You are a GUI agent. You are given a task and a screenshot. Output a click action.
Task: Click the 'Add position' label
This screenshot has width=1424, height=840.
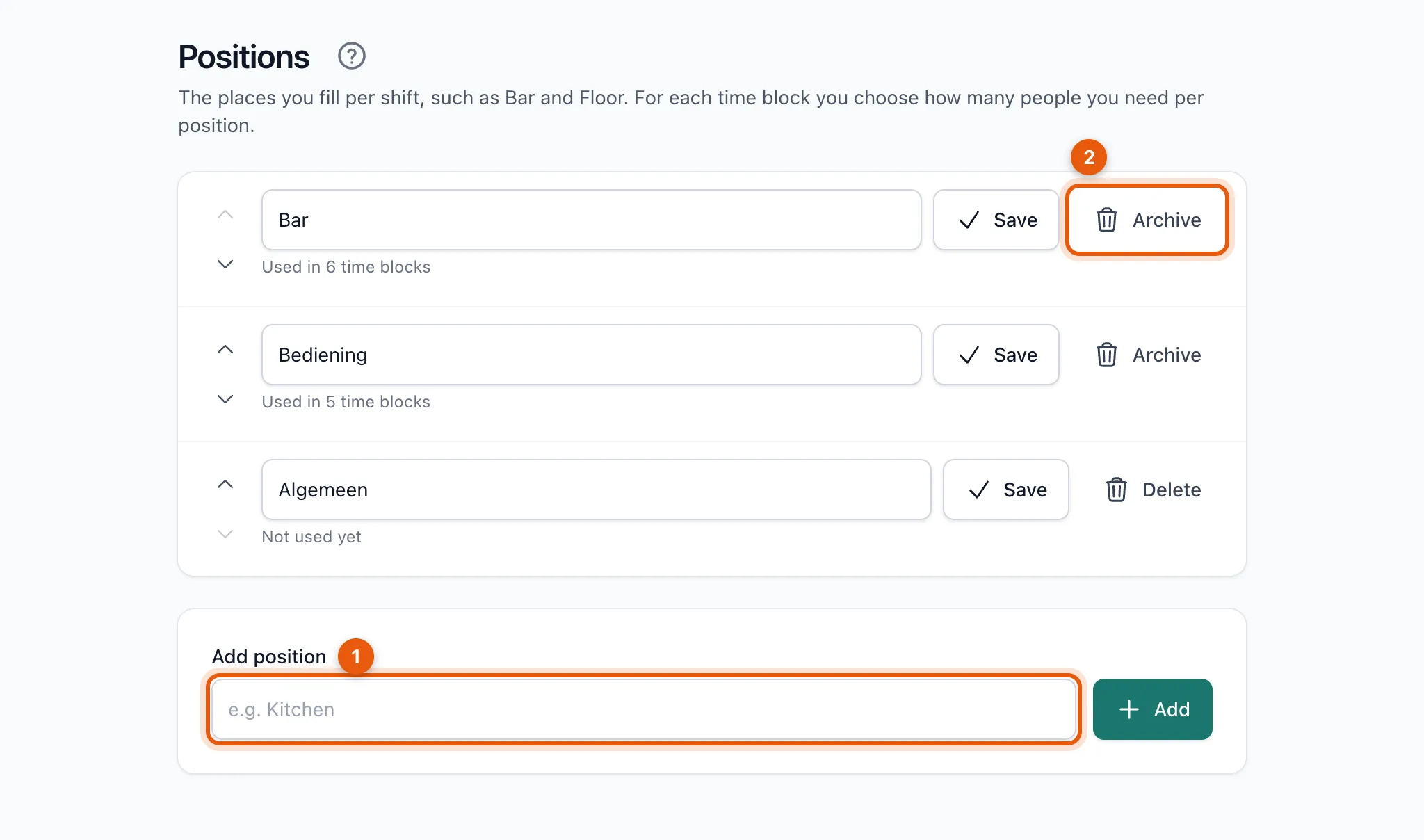(x=269, y=656)
